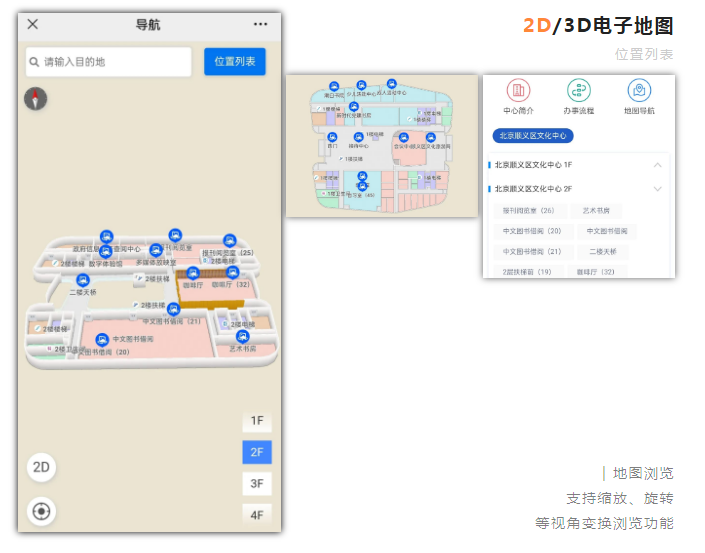
Task: Click the 北京顺义区文化中心 1F row label
Action: point(533,165)
